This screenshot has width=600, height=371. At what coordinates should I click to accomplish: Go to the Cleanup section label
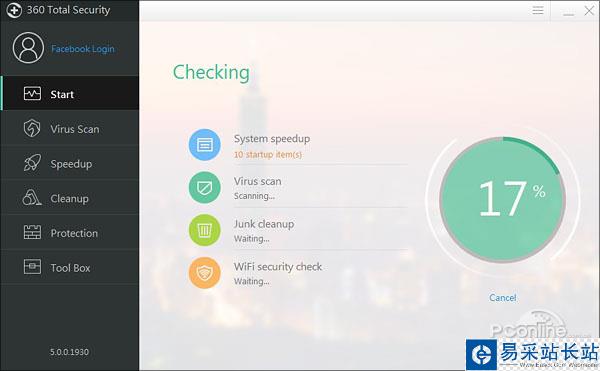70,199
